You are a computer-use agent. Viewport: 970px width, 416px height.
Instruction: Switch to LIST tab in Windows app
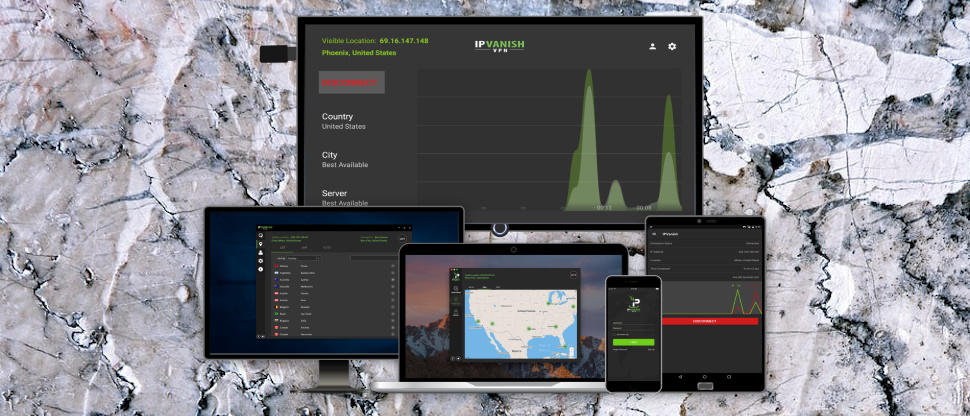[x=283, y=248]
